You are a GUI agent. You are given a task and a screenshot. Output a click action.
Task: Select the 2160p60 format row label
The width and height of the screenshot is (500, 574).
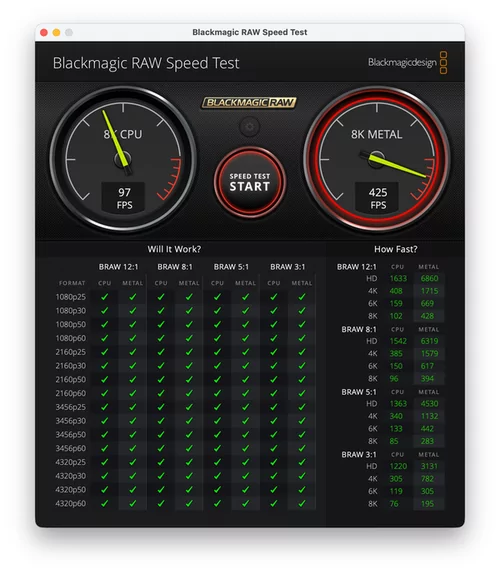[71, 393]
